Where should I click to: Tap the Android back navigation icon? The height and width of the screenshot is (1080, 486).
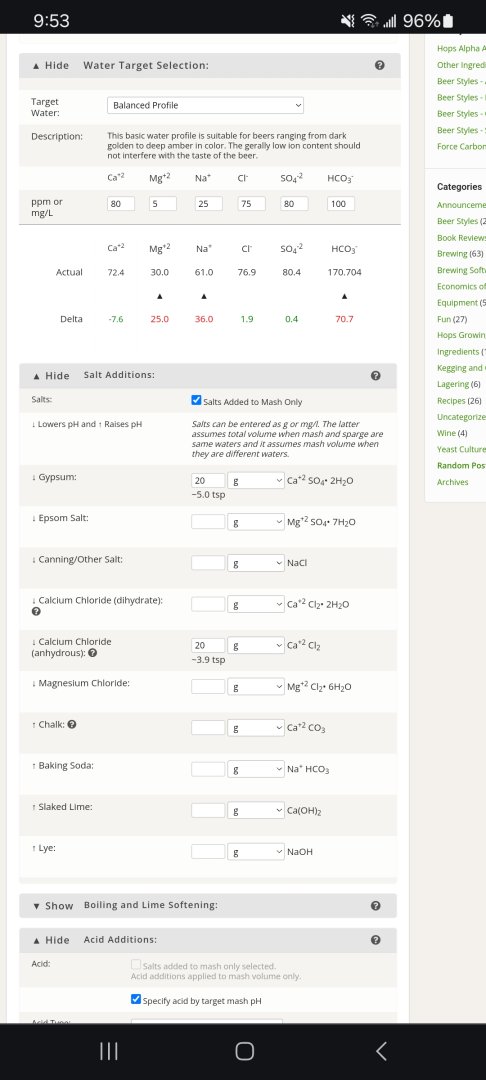click(382, 1051)
